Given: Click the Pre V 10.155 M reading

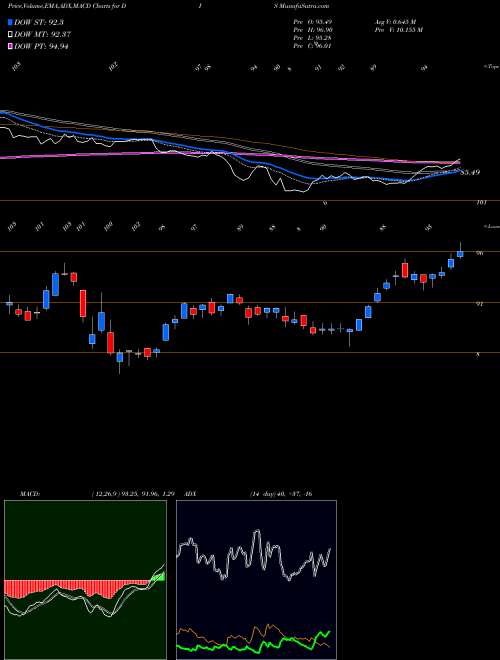Looking at the screenshot, I should 398,30.
